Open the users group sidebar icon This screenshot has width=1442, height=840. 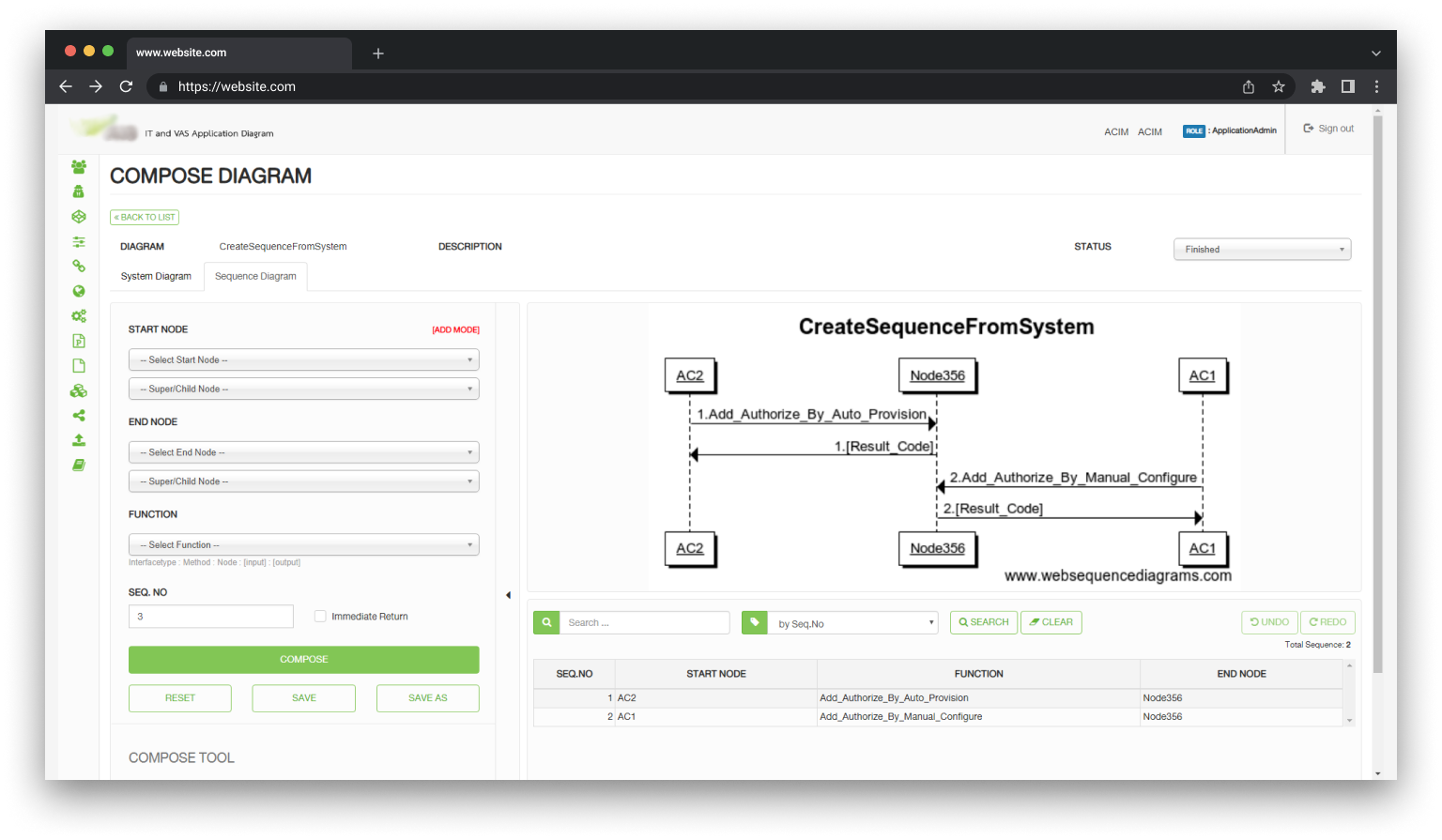[x=79, y=167]
